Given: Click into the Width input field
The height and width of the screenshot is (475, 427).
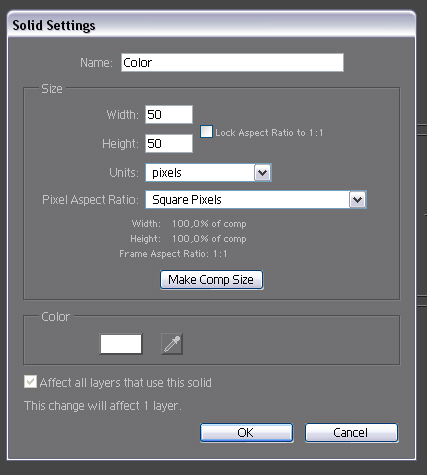Looking at the screenshot, I should pos(169,115).
